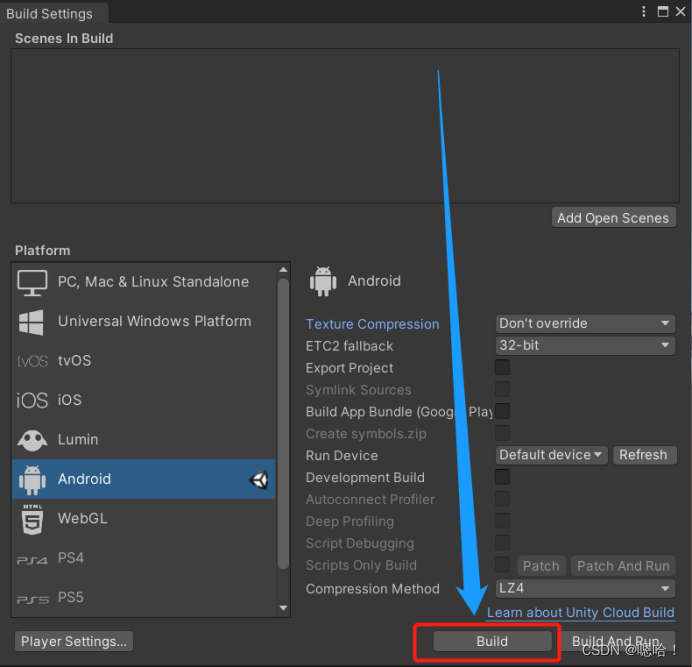Open the ETC2 fallback 32-bit dropdown
The height and width of the screenshot is (667, 692).
click(585, 346)
